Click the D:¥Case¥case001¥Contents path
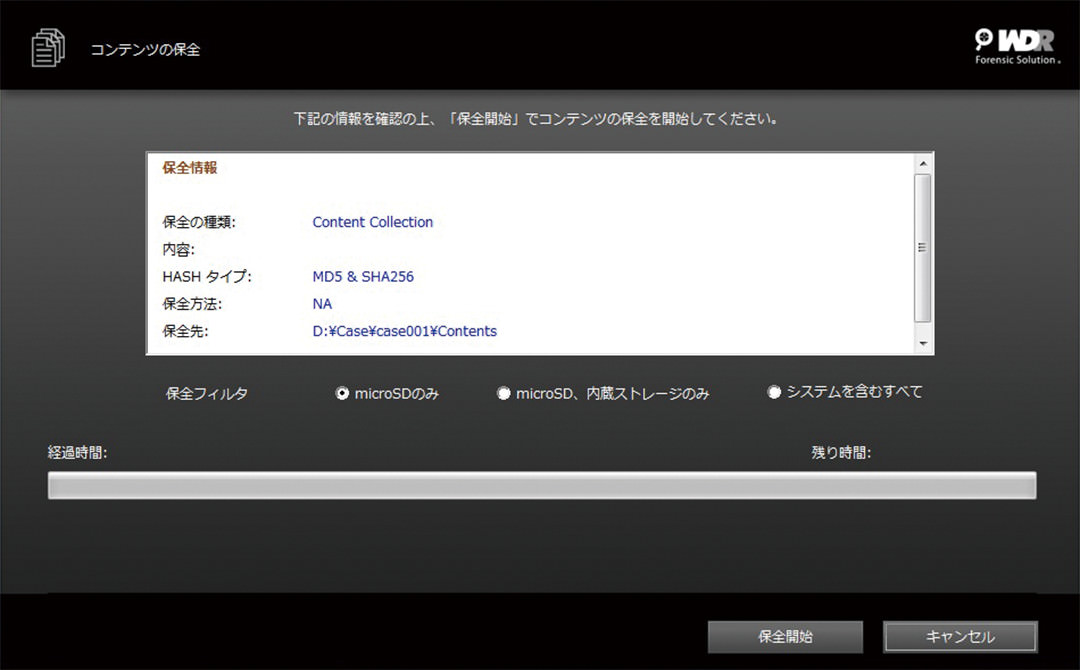 404,331
